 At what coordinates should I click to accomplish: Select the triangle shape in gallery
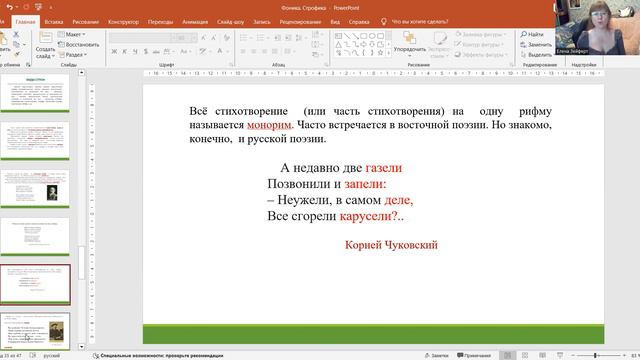pos(338,44)
